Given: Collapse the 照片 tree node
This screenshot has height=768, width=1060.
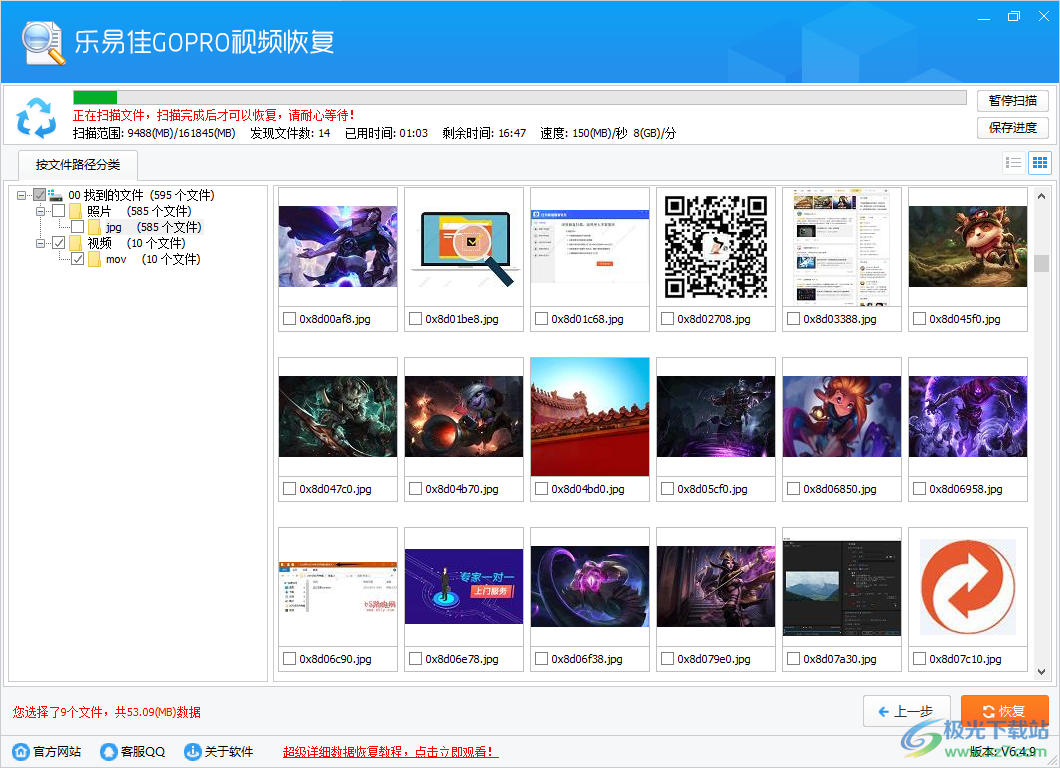Looking at the screenshot, I should pos(41,212).
